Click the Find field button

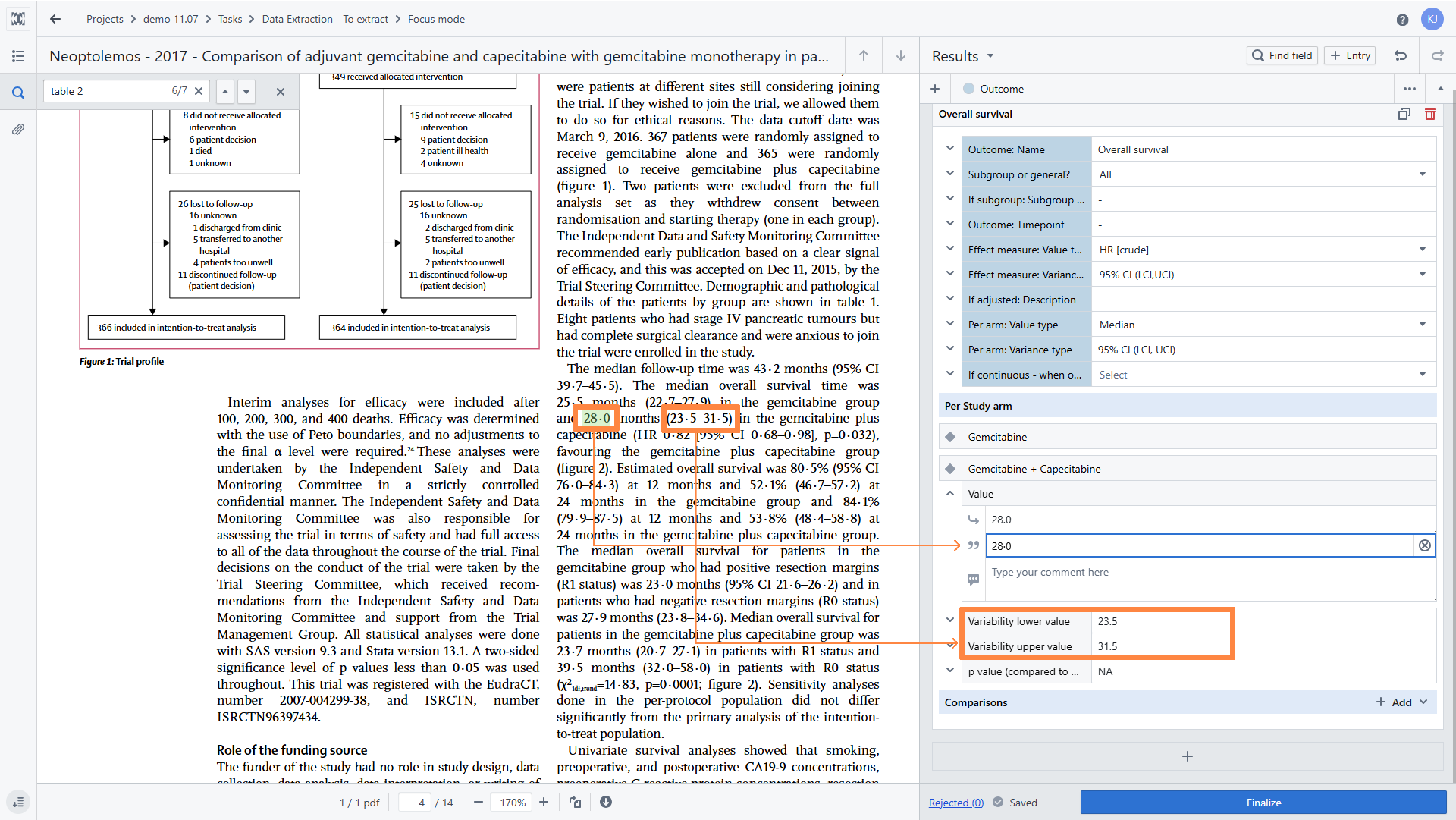(x=1282, y=55)
